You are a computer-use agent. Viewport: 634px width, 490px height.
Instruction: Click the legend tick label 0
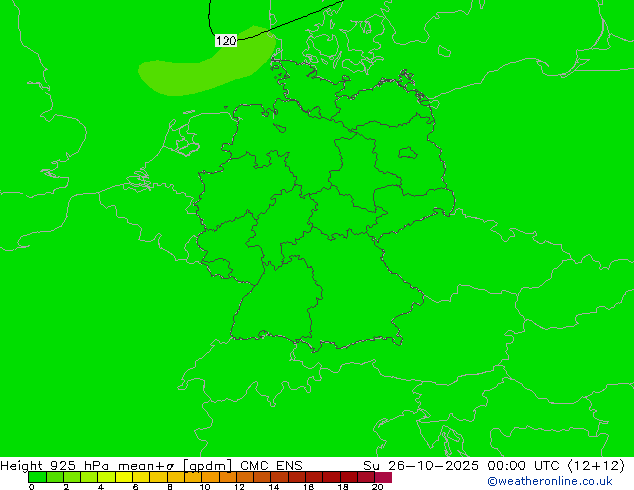point(32,487)
